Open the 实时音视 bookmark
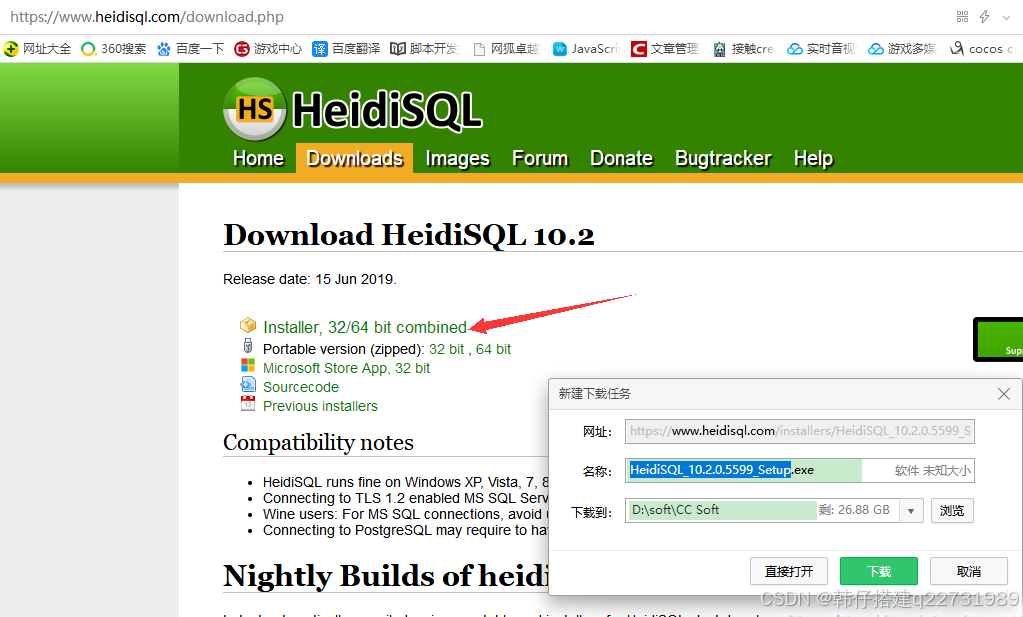Viewport: 1023px width, 617px height. click(x=821, y=49)
